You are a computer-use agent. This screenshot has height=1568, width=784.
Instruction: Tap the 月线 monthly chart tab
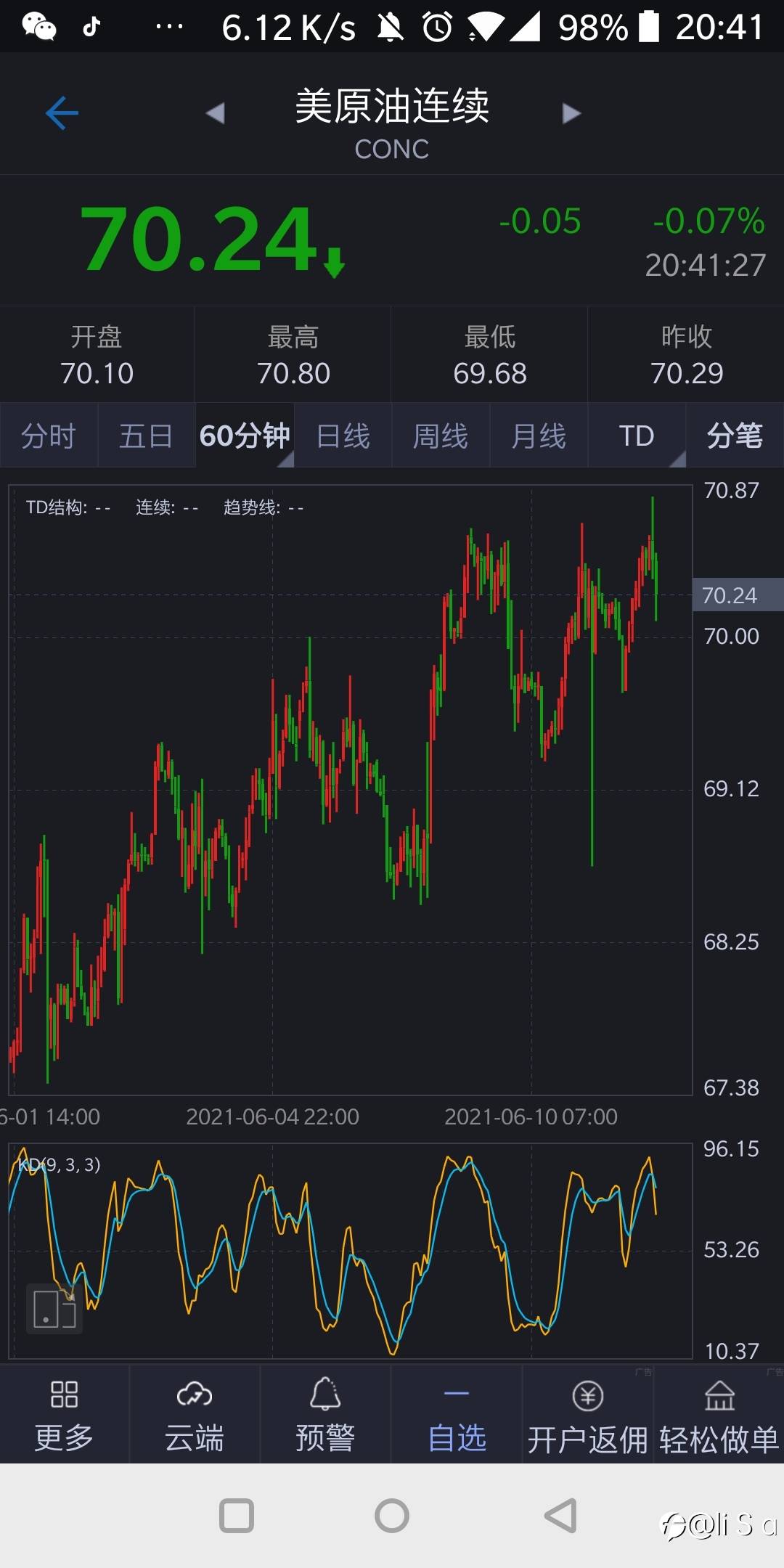pos(539,436)
